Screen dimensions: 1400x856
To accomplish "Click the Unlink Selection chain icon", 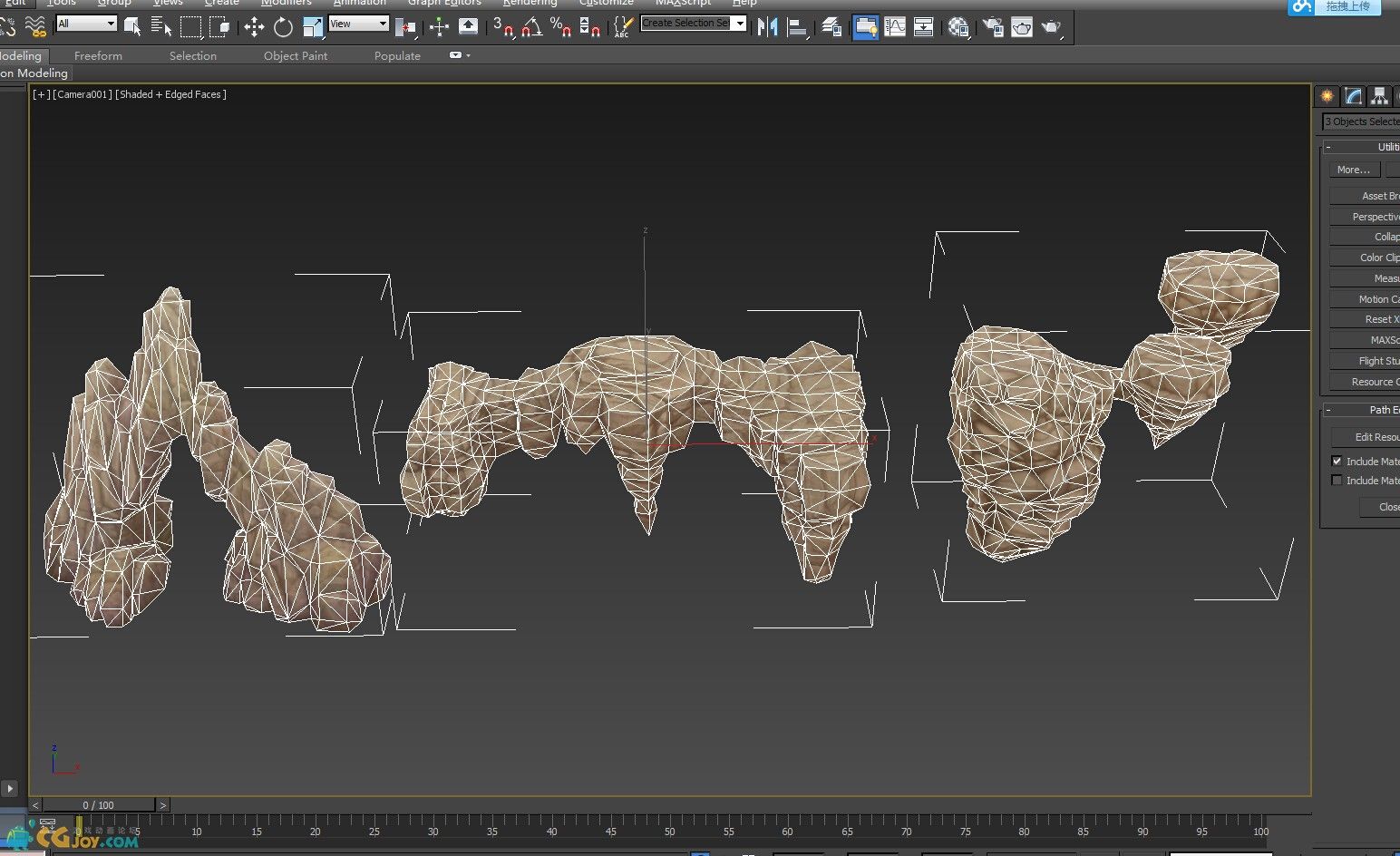I will pyautogui.click(x=9, y=26).
